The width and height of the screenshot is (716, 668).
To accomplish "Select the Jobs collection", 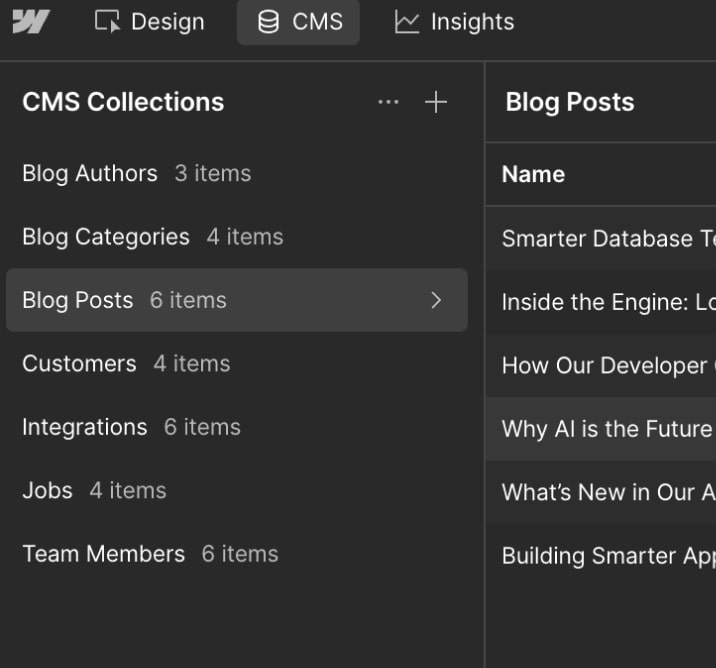I will (x=48, y=491).
